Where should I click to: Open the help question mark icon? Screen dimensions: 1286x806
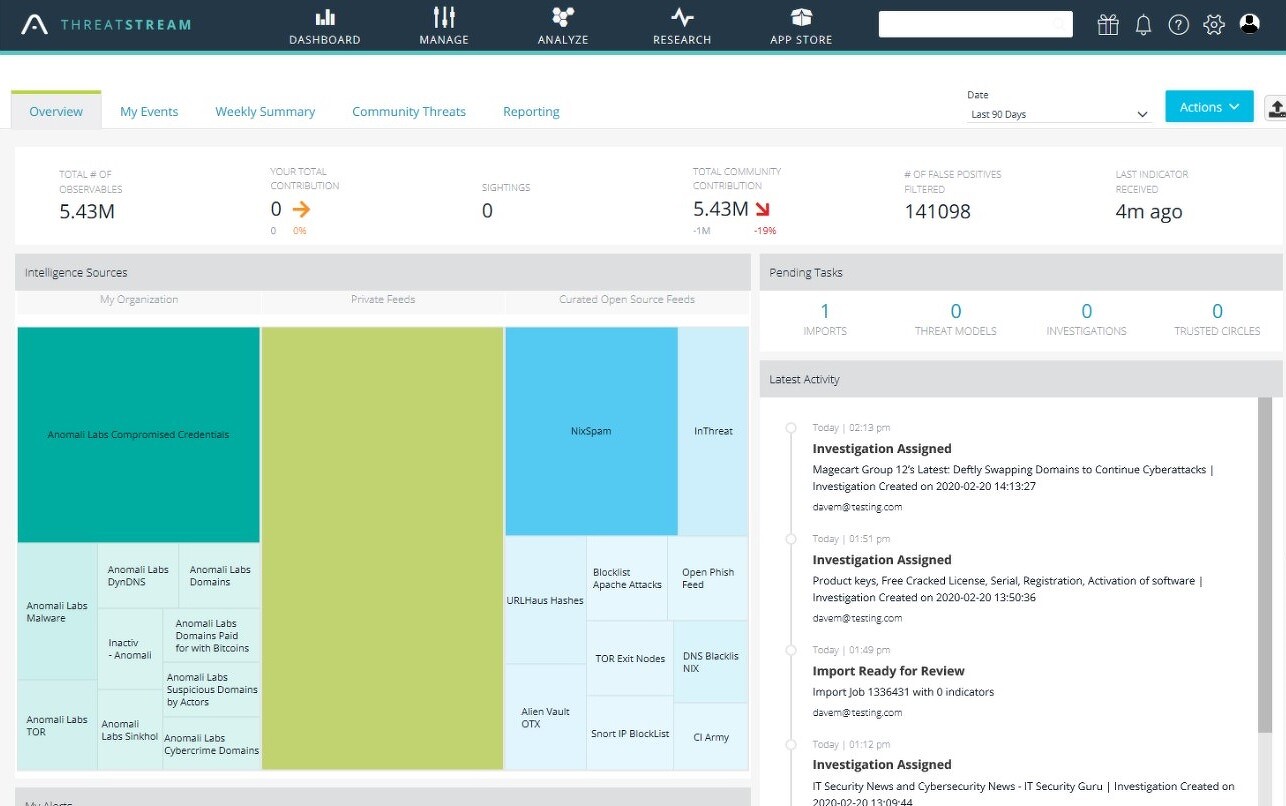[x=1179, y=25]
